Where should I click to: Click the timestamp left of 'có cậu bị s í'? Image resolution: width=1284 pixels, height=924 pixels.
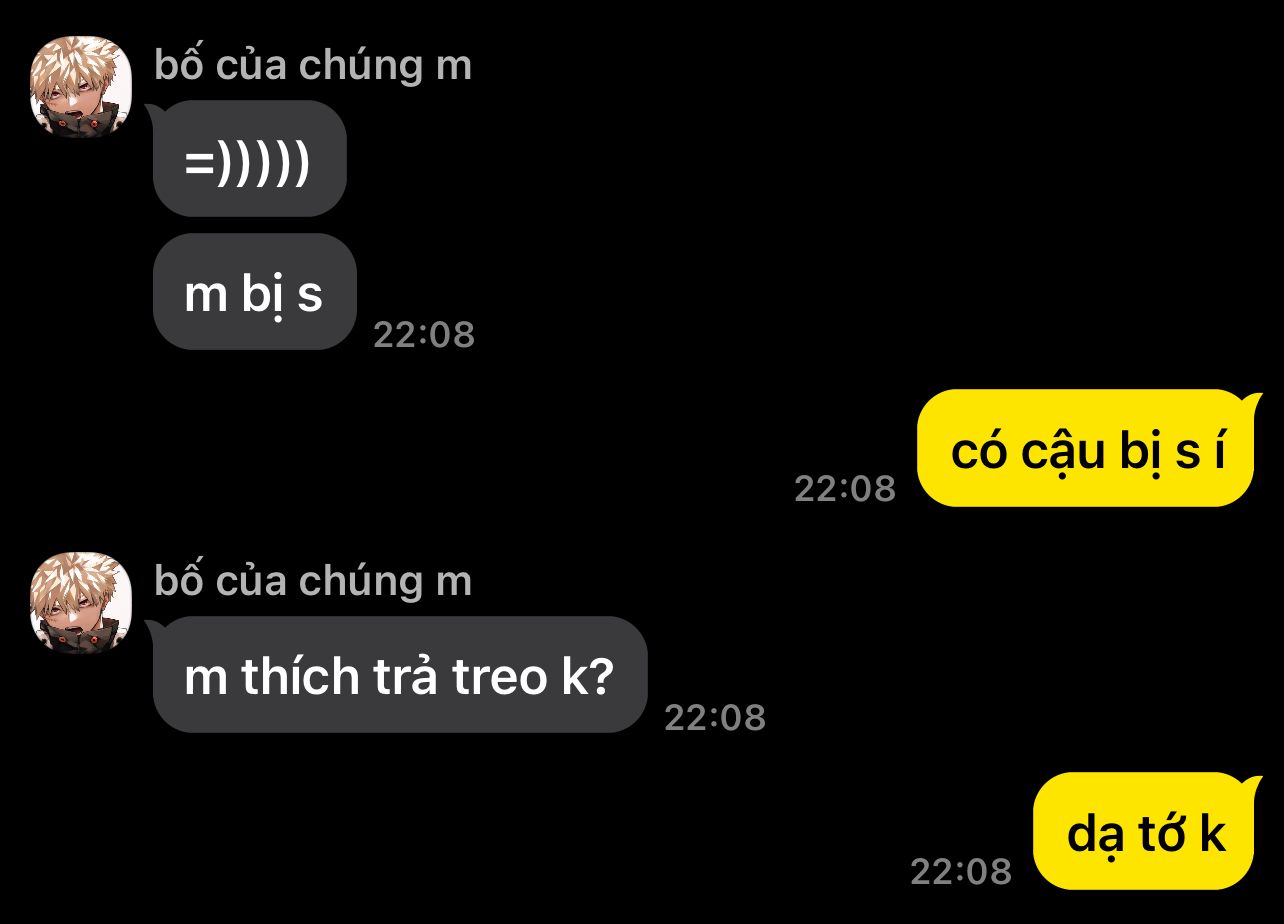click(x=845, y=489)
